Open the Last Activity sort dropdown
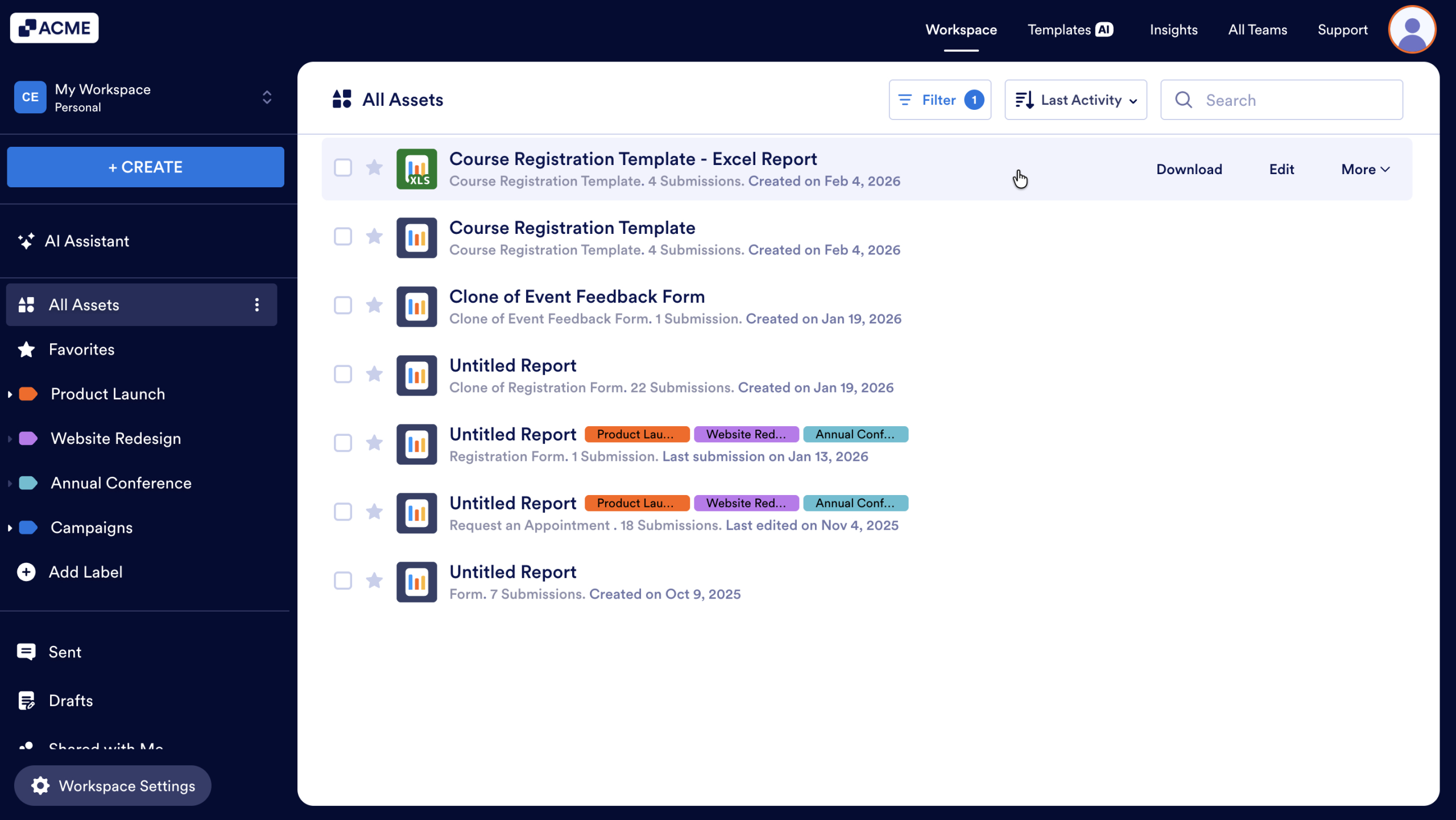This screenshot has height=820, width=1456. (1075, 100)
